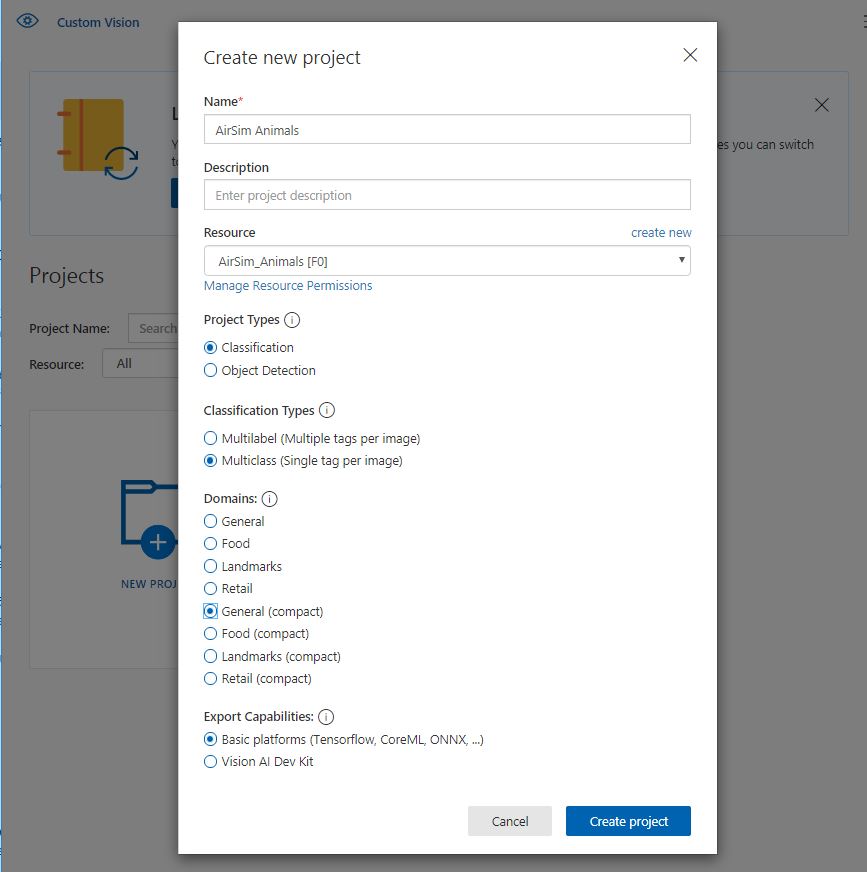Open the background Resource filter All dropdown
This screenshot has width=867, height=872.
(140, 364)
